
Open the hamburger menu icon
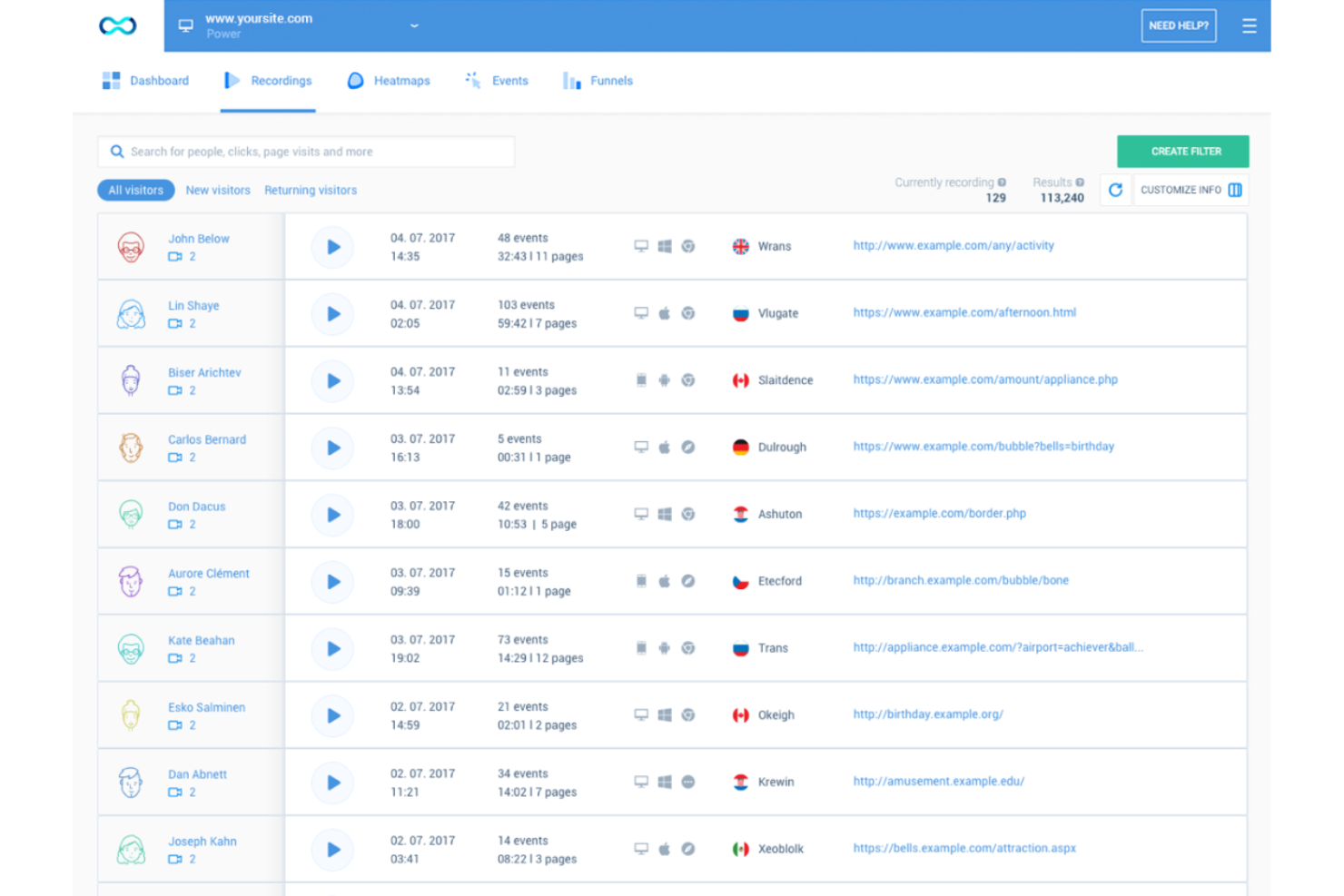pyautogui.click(x=1249, y=25)
